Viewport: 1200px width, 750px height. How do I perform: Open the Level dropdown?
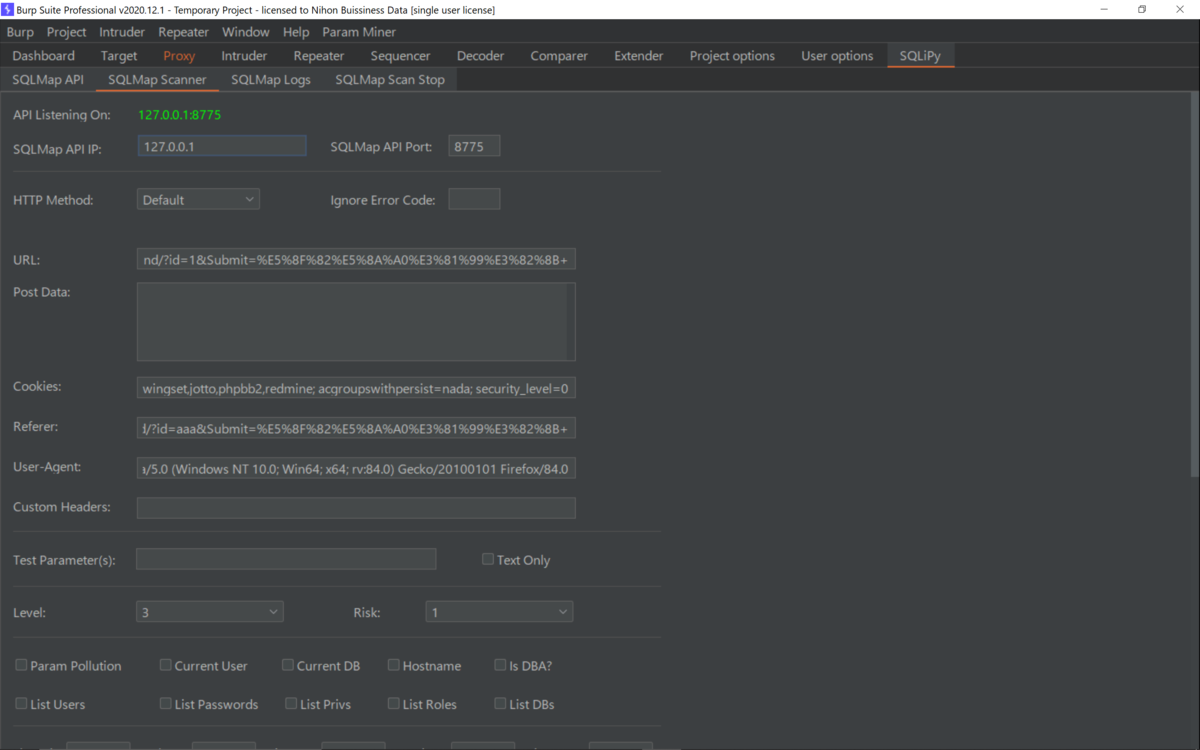[x=209, y=612]
